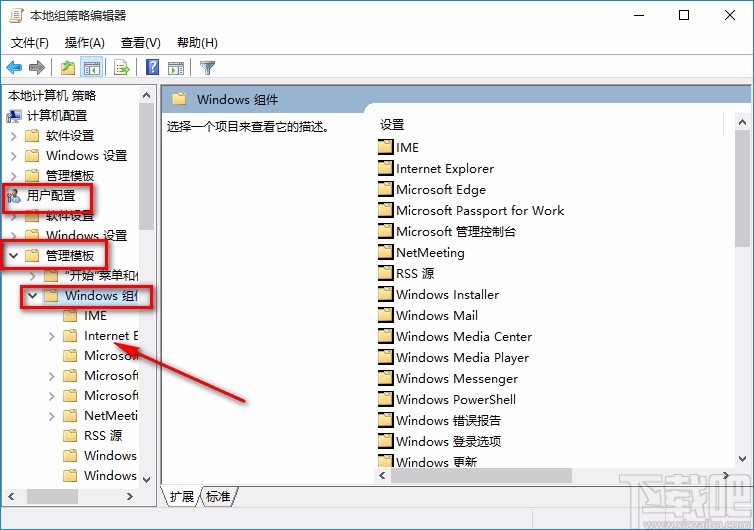This screenshot has width=754, height=530.
Task: Expand the NetMeeti tree node
Action: click(52, 416)
